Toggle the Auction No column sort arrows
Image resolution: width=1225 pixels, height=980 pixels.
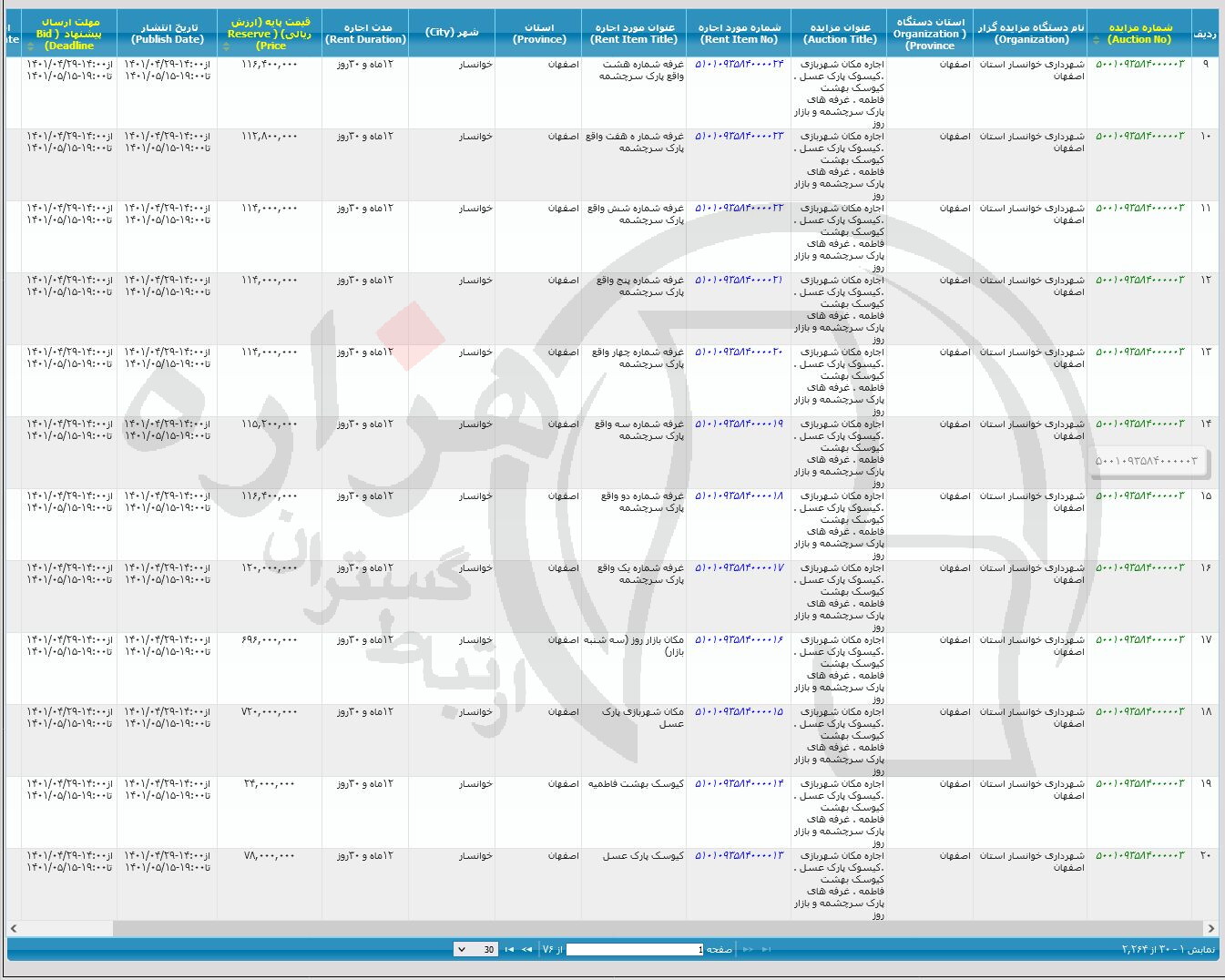(1097, 40)
